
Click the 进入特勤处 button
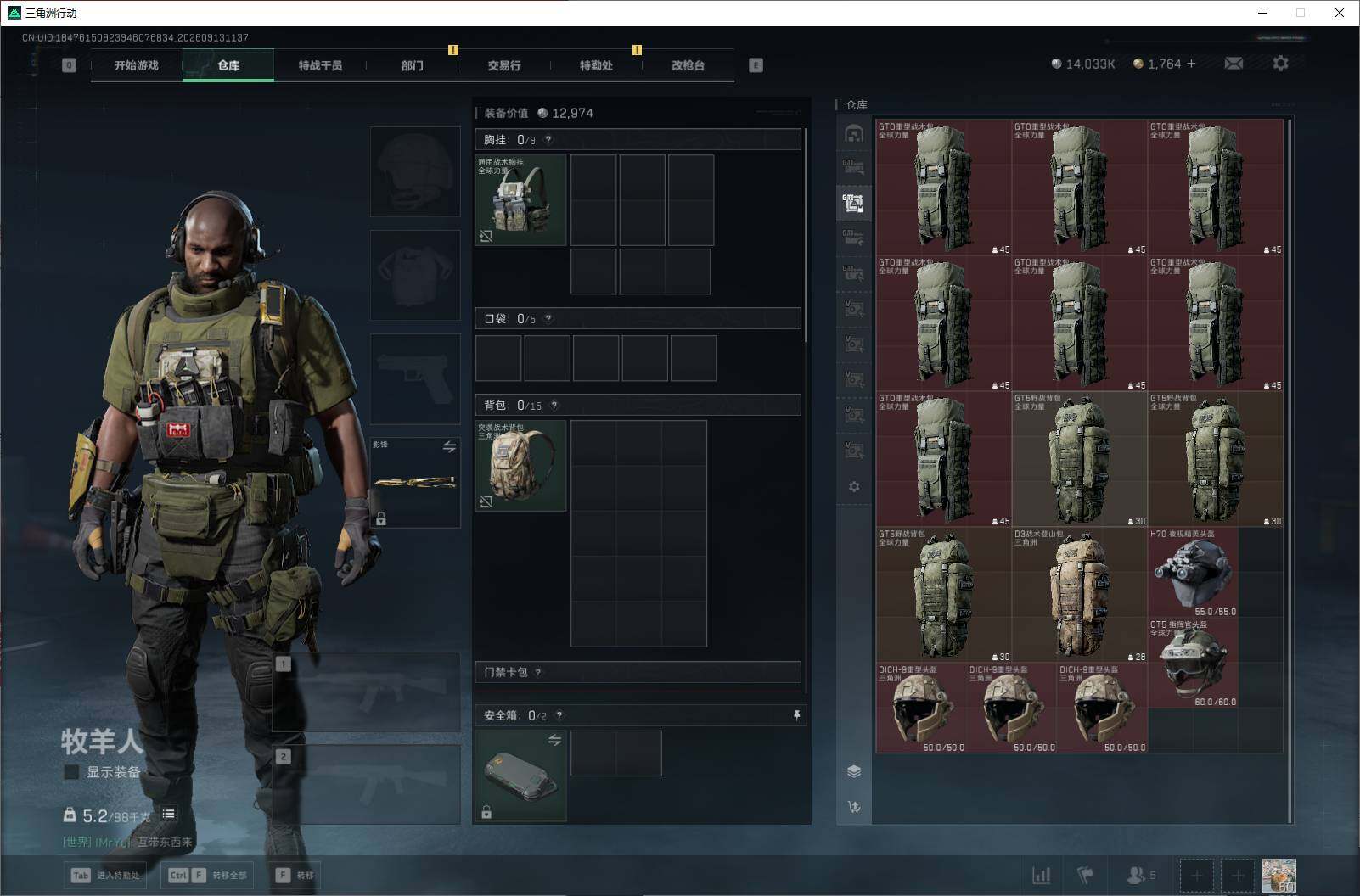(x=104, y=876)
